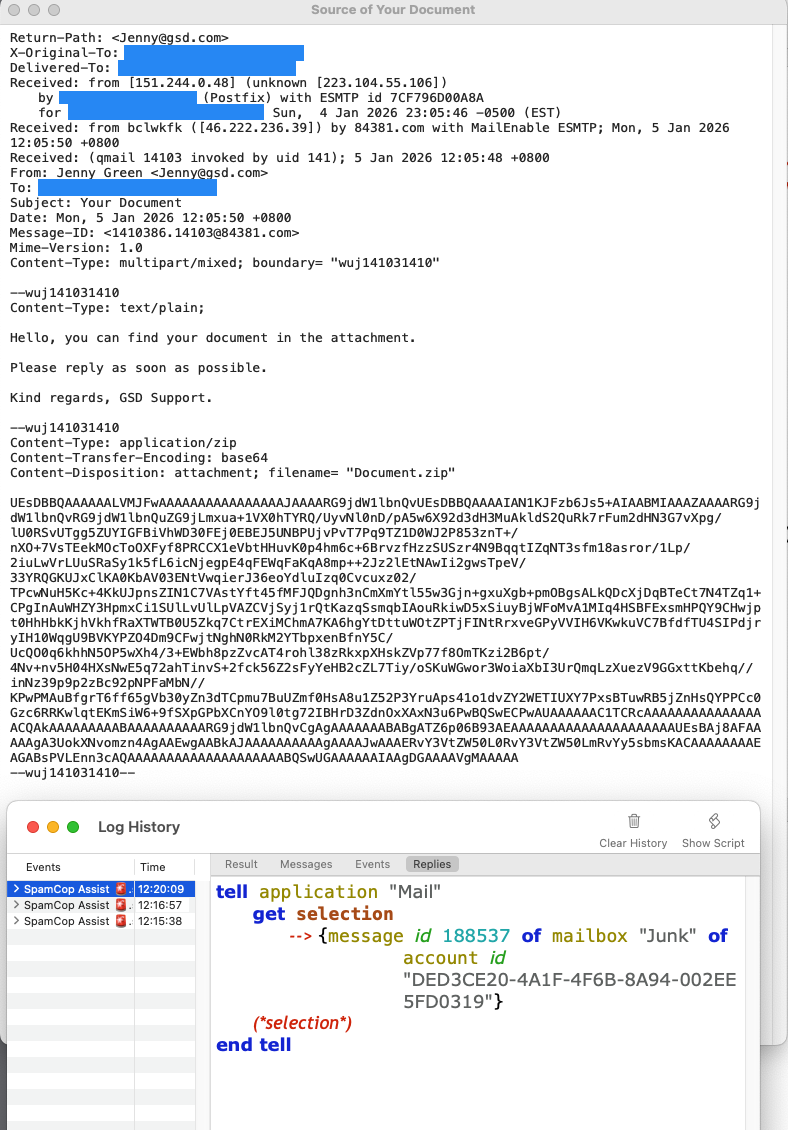This screenshot has height=1130, width=788.
Task: Close the Log History window
Action: 32,827
